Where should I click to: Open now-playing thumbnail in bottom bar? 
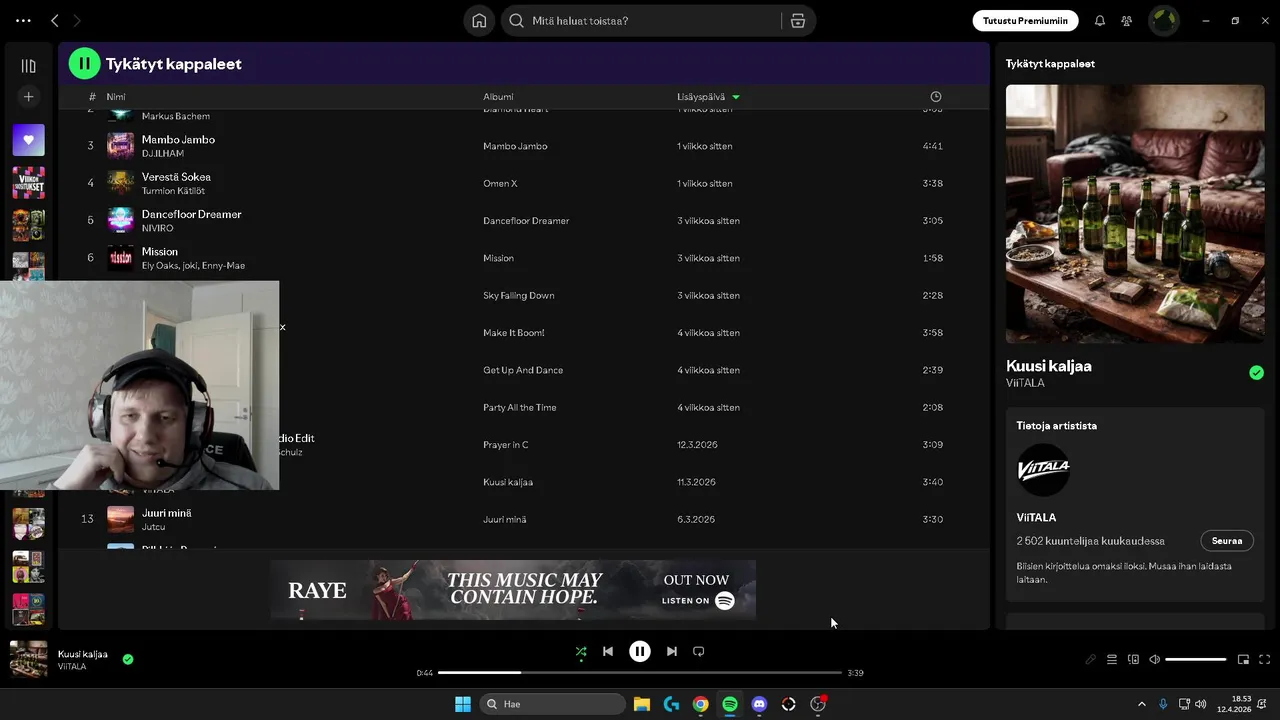pyautogui.click(x=28, y=659)
